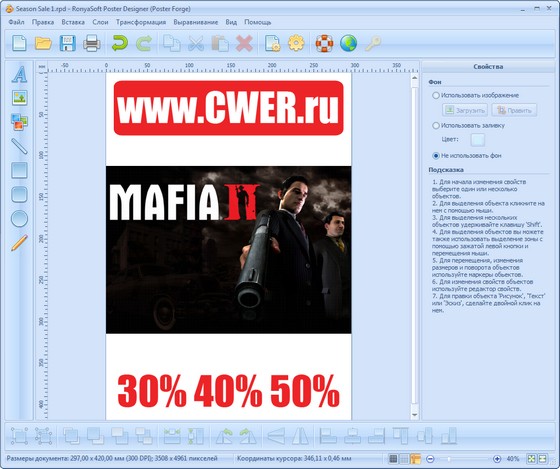The height and width of the screenshot is (469, 560).
Task: Click the 'Размеры документа' status bar text
Action: pyautogui.click(x=112, y=458)
